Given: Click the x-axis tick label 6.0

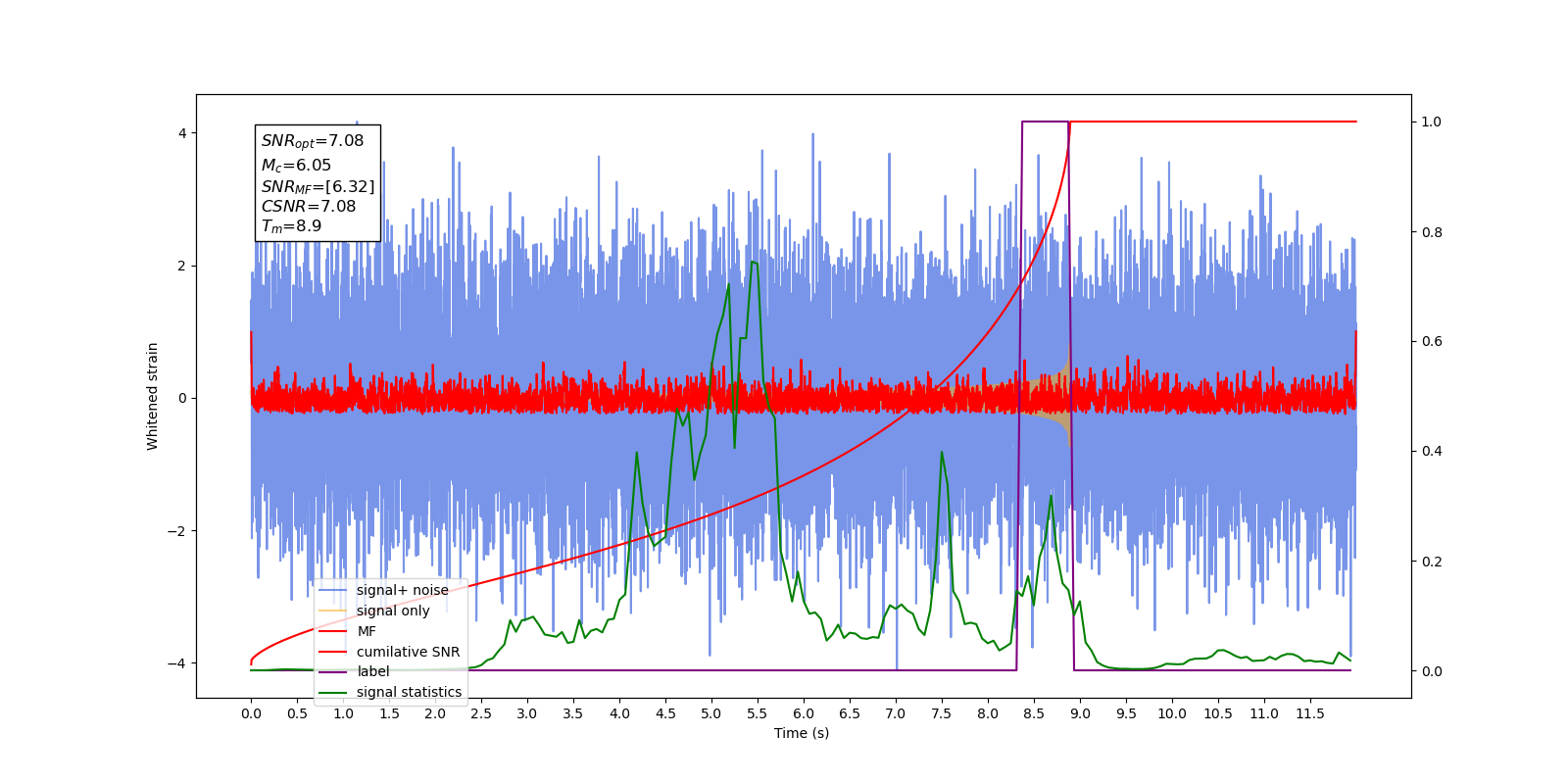Looking at the screenshot, I should [x=804, y=713].
